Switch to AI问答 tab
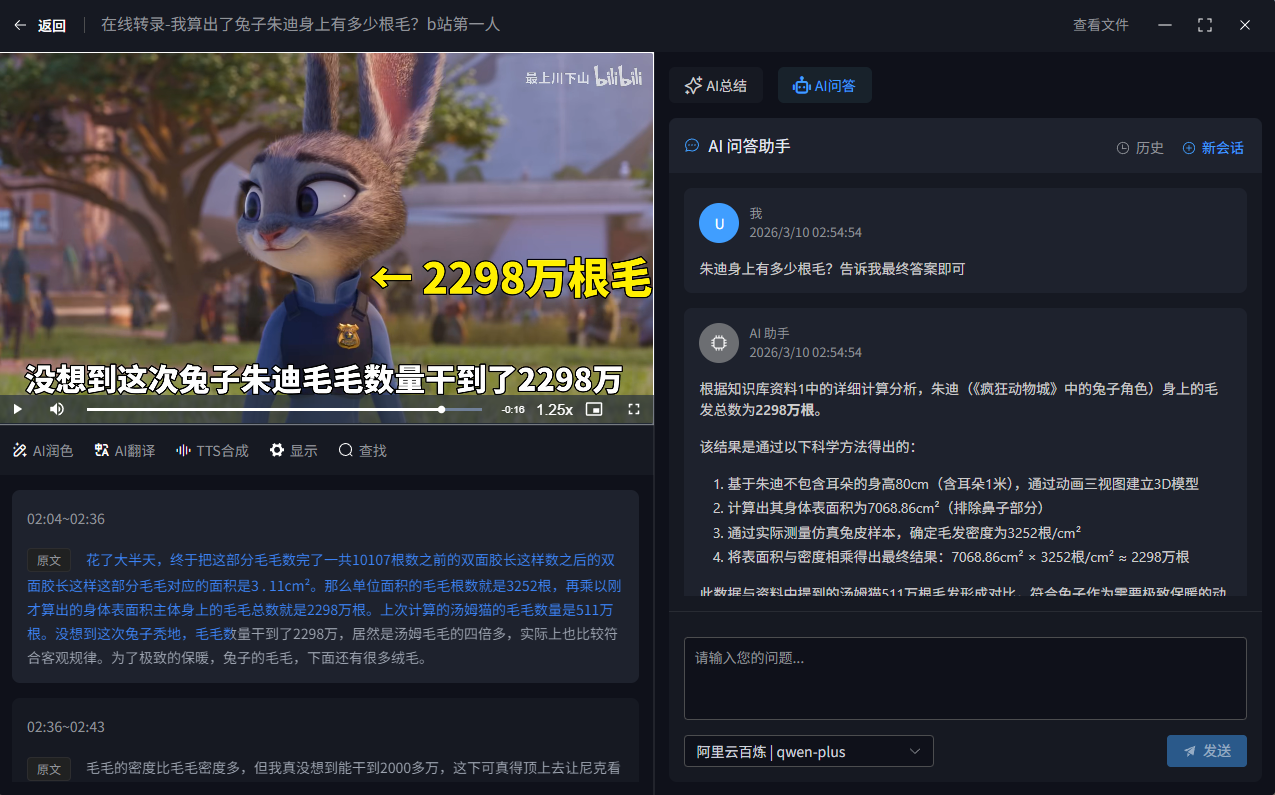The height and width of the screenshot is (795, 1275). tap(825, 86)
